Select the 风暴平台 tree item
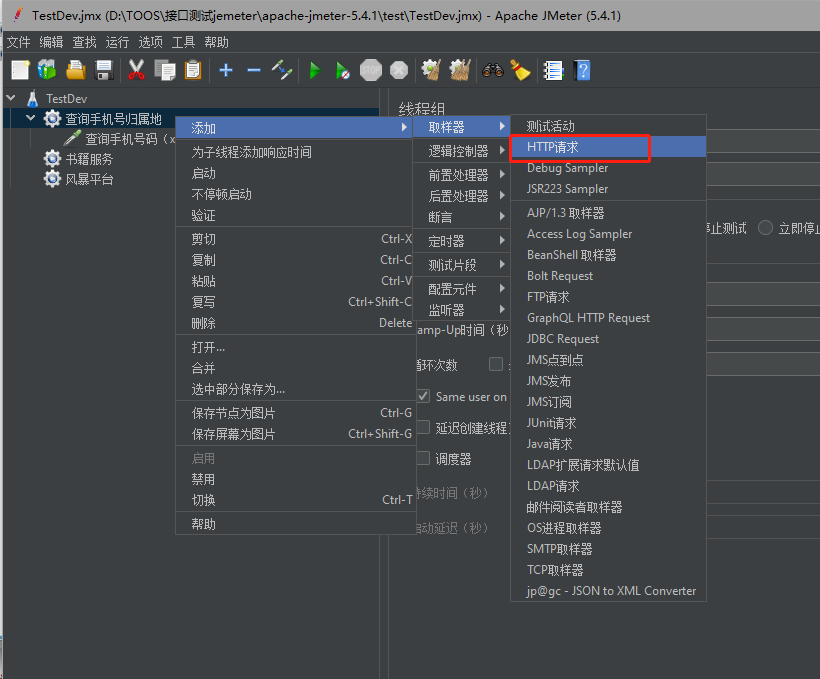Viewport: 820px width, 679px height. tap(89, 179)
